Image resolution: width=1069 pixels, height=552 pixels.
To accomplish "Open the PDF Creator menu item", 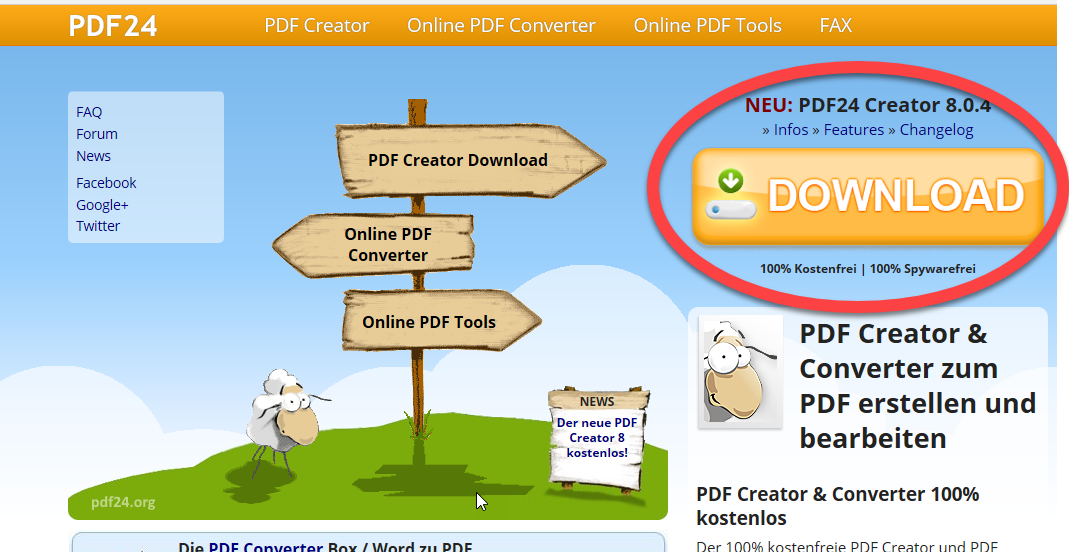I will pos(317,26).
